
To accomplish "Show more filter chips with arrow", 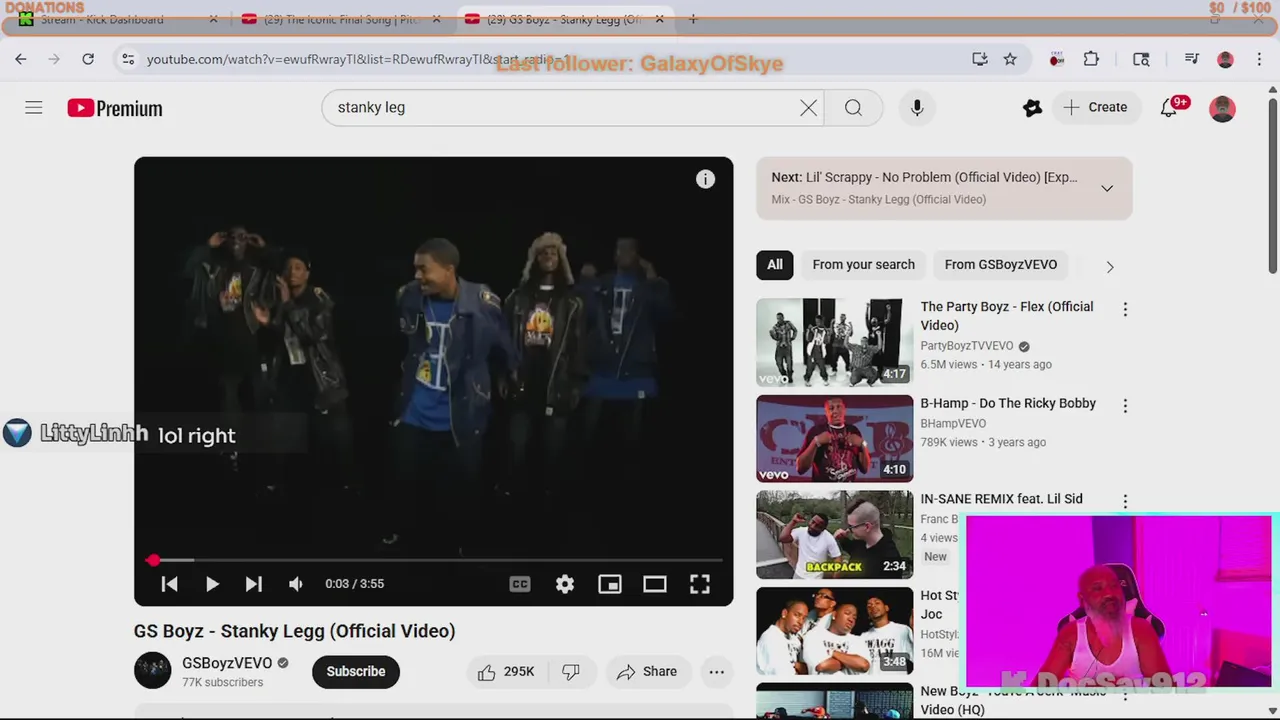I will (x=1110, y=267).
